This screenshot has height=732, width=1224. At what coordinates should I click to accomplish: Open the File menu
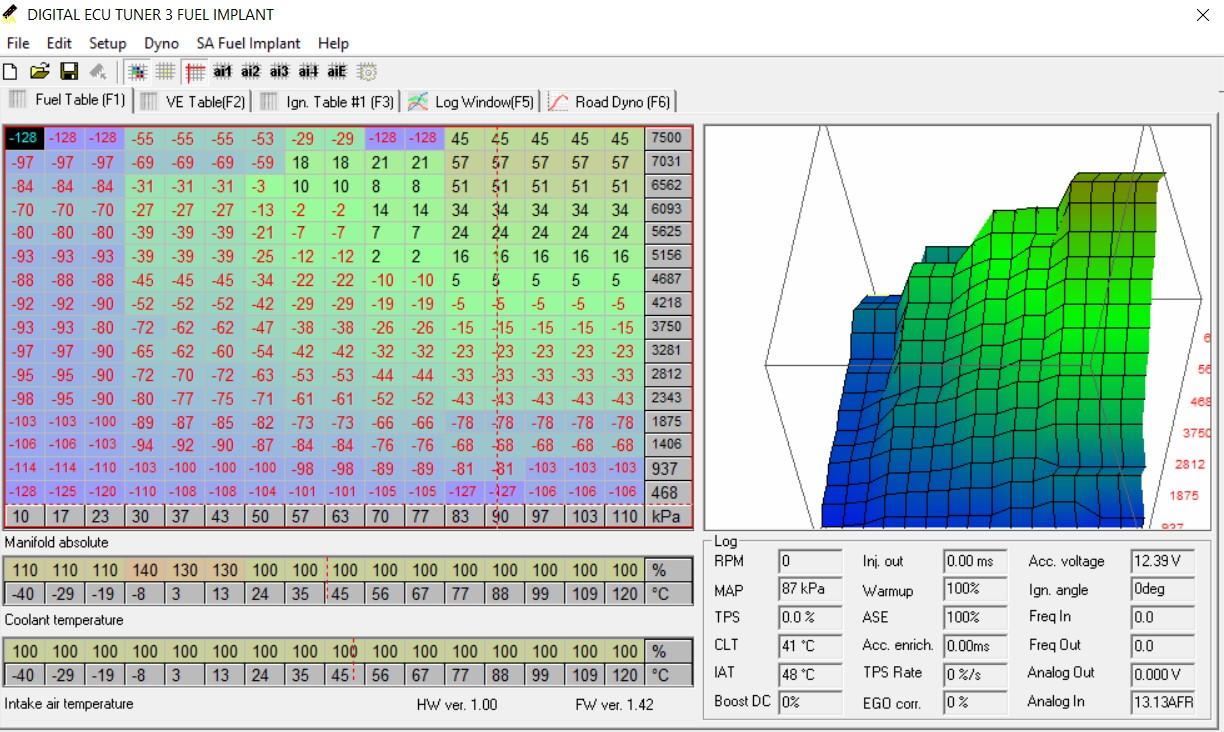(18, 43)
